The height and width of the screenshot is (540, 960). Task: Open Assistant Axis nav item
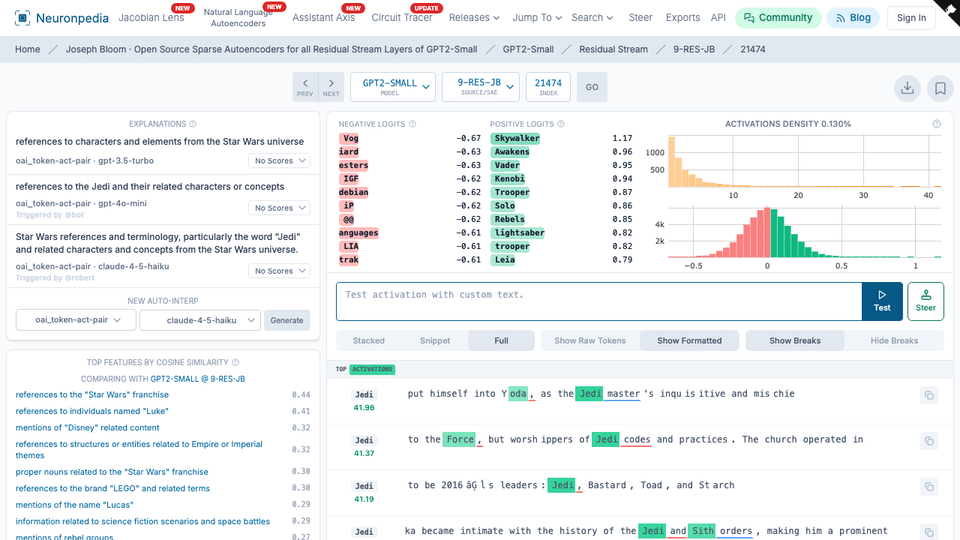tap(323, 18)
